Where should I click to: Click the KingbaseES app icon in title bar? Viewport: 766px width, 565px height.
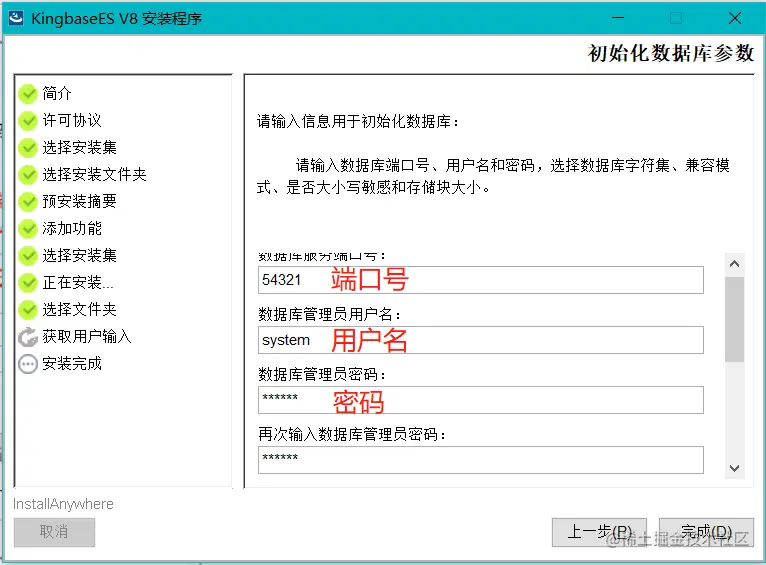point(16,18)
